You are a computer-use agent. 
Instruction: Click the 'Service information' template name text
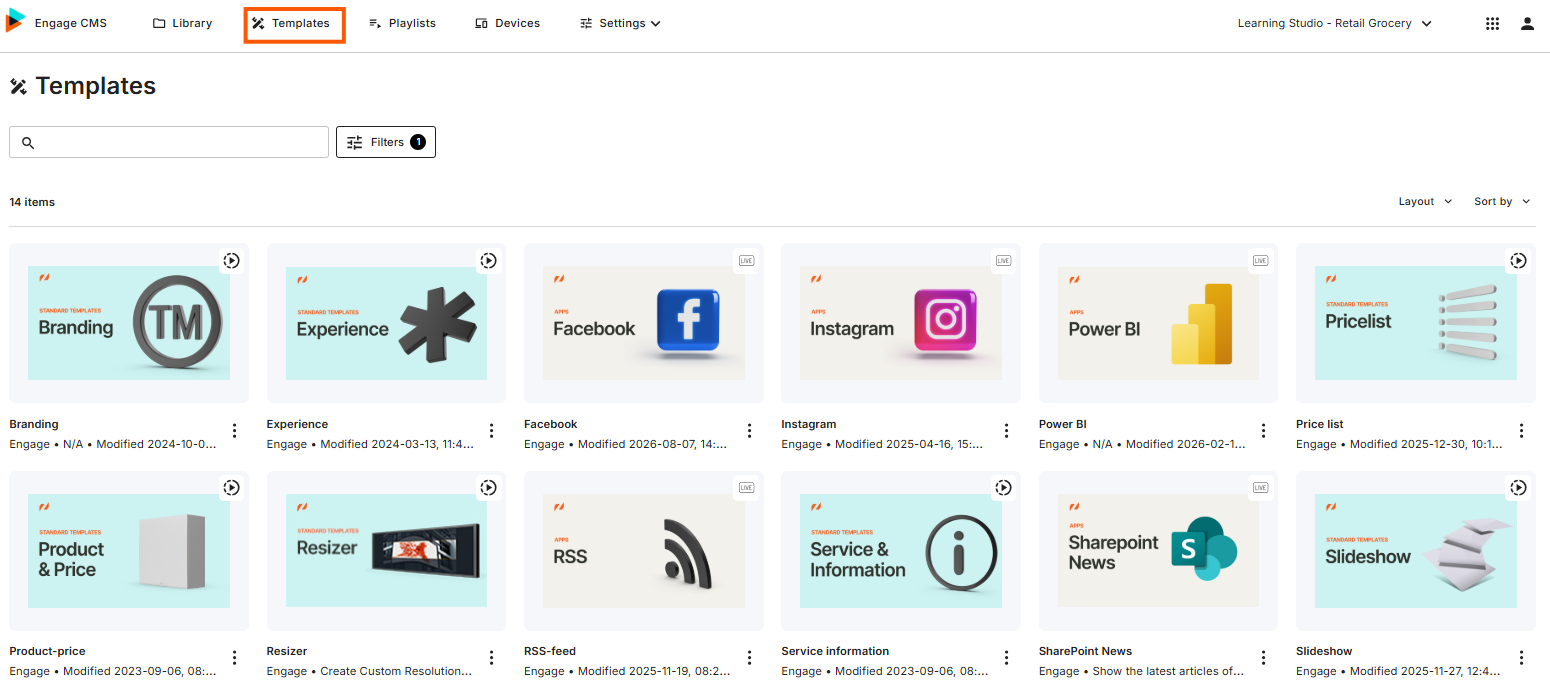pos(835,651)
